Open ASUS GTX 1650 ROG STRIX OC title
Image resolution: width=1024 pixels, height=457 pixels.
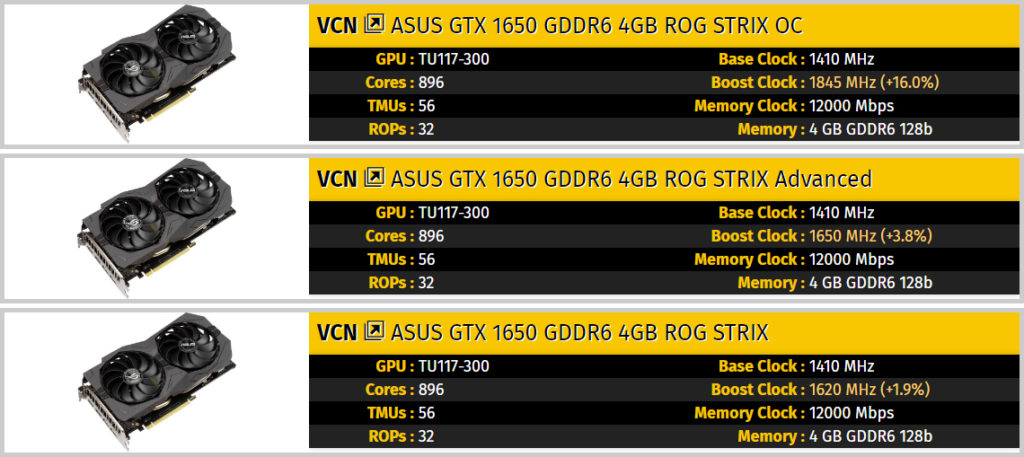pos(596,25)
